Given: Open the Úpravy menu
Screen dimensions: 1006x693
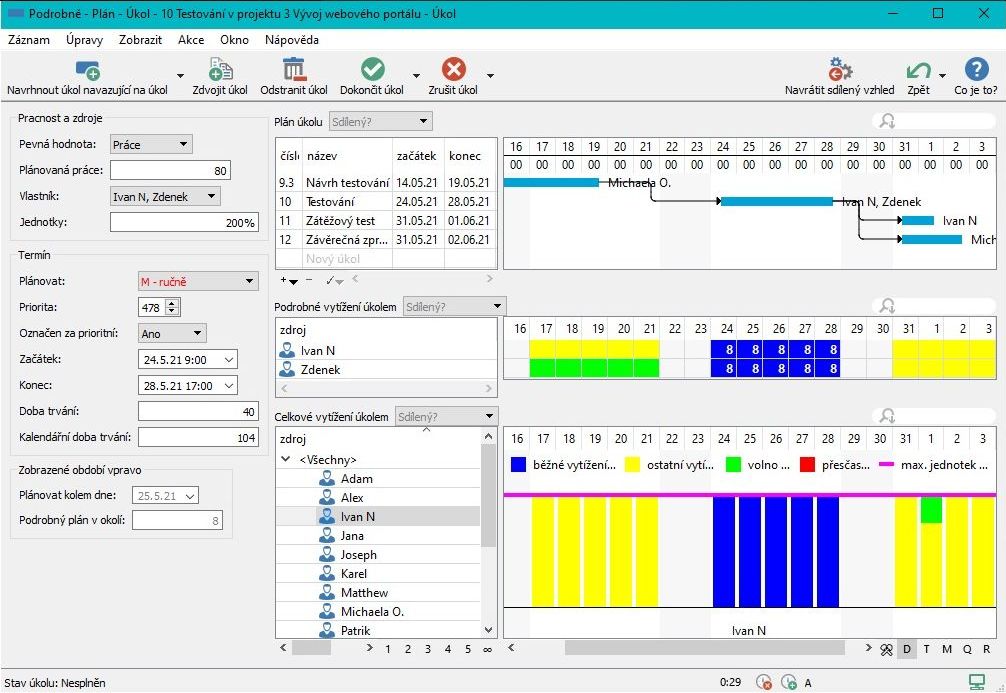Looking at the screenshot, I should coord(84,40).
